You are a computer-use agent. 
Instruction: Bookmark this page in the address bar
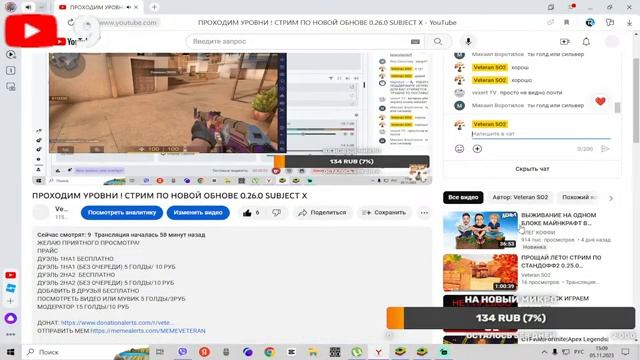[567, 22]
